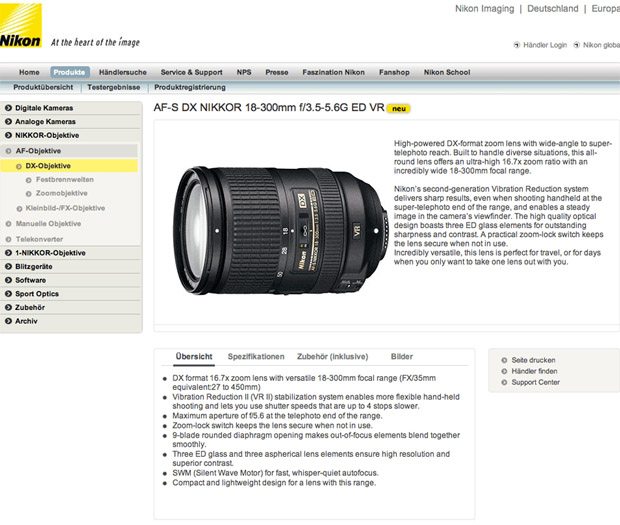Open Nikon School menu item
The height and width of the screenshot is (525, 620).
pos(447,72)
